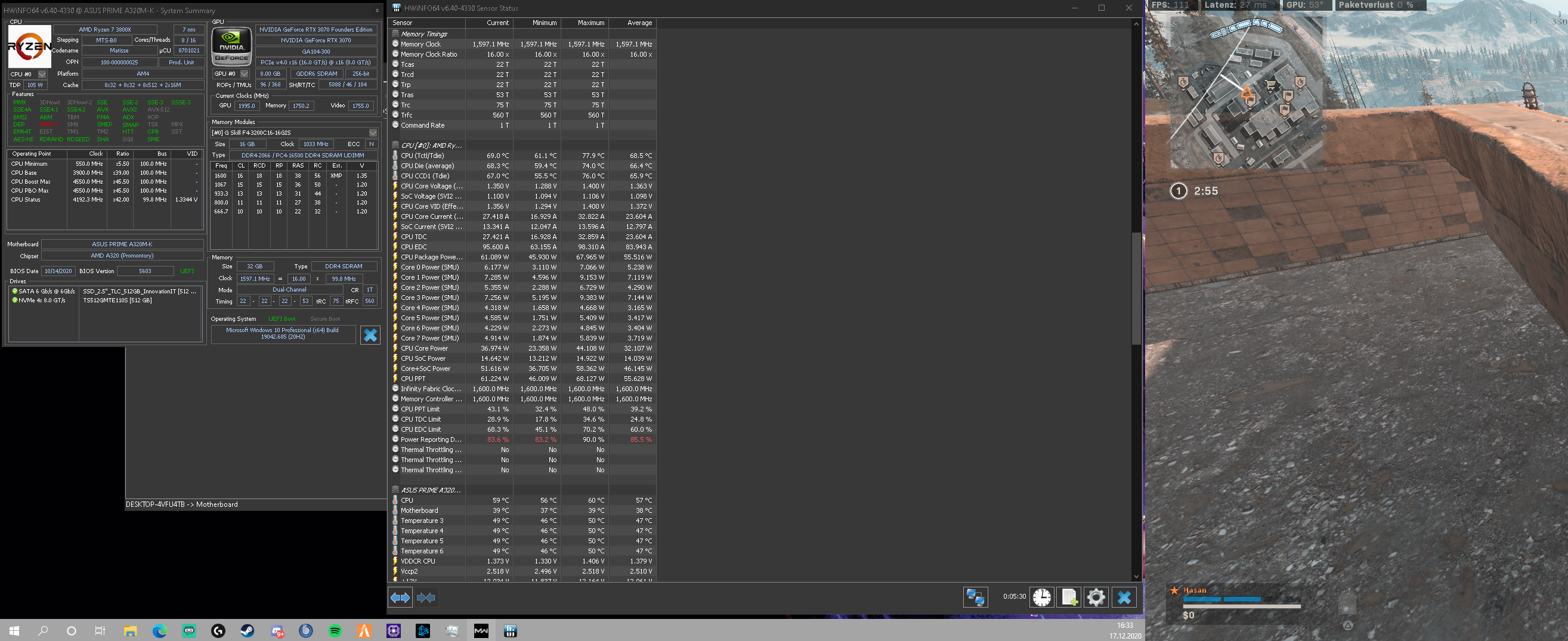Select the Power Reporting D... row
1568x641 pixels.
point(523,439)
